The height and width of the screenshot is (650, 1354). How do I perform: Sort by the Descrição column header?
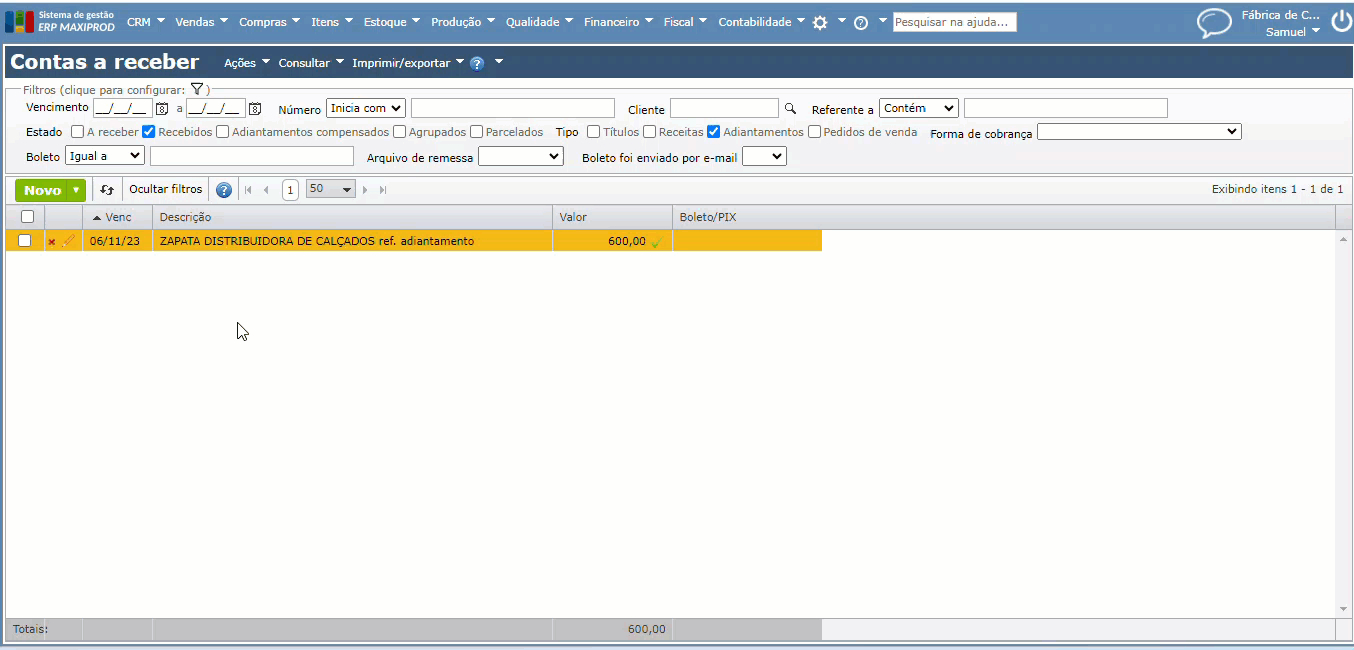tap(352, 217)
